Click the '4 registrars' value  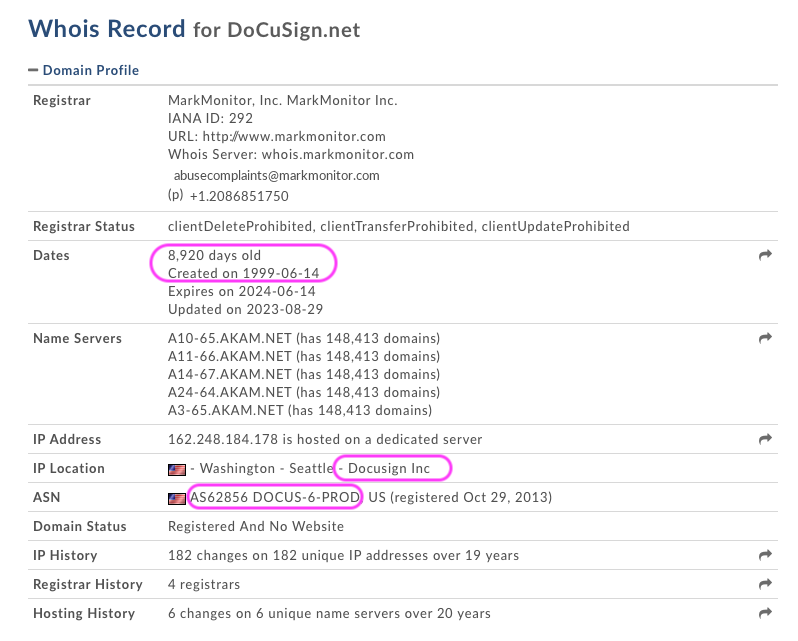pos(204,584)
